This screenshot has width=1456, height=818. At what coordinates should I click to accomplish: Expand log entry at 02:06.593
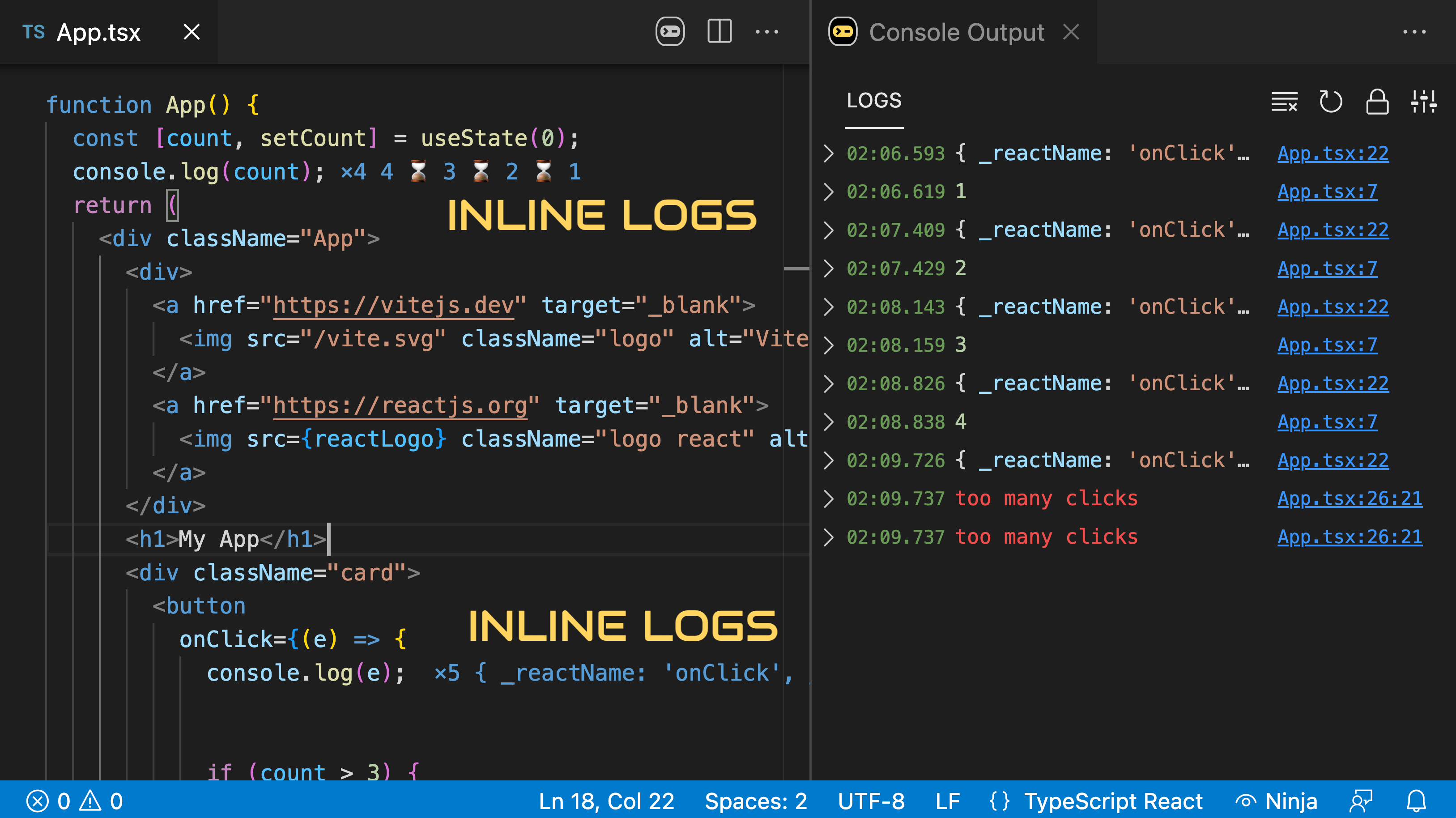829,153
